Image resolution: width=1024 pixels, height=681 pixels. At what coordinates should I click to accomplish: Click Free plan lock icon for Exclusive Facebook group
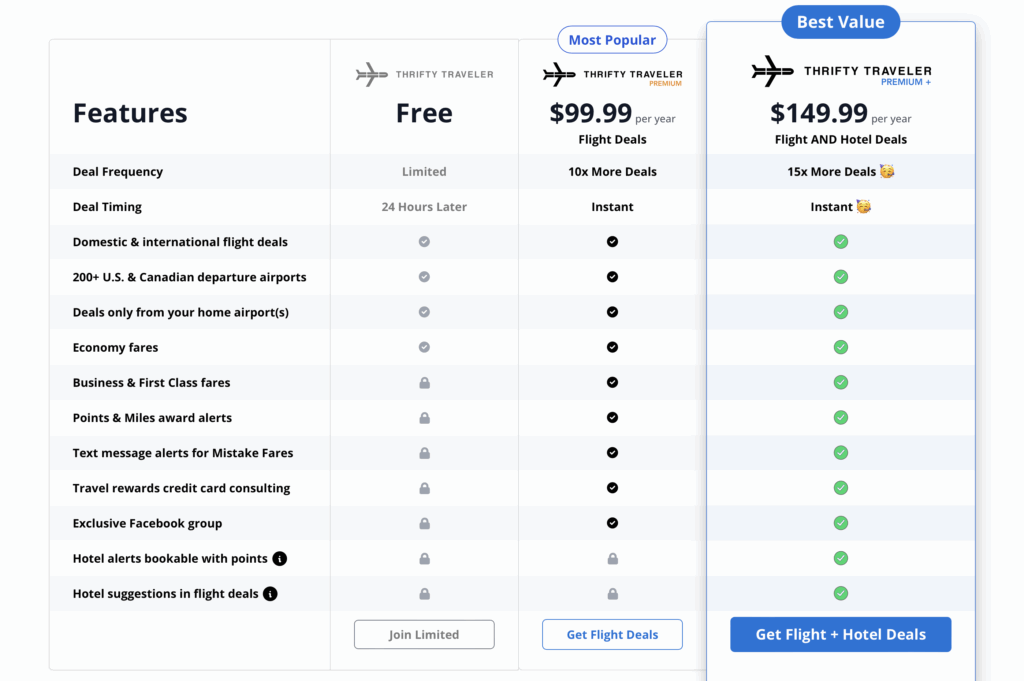tap(424, 523)
